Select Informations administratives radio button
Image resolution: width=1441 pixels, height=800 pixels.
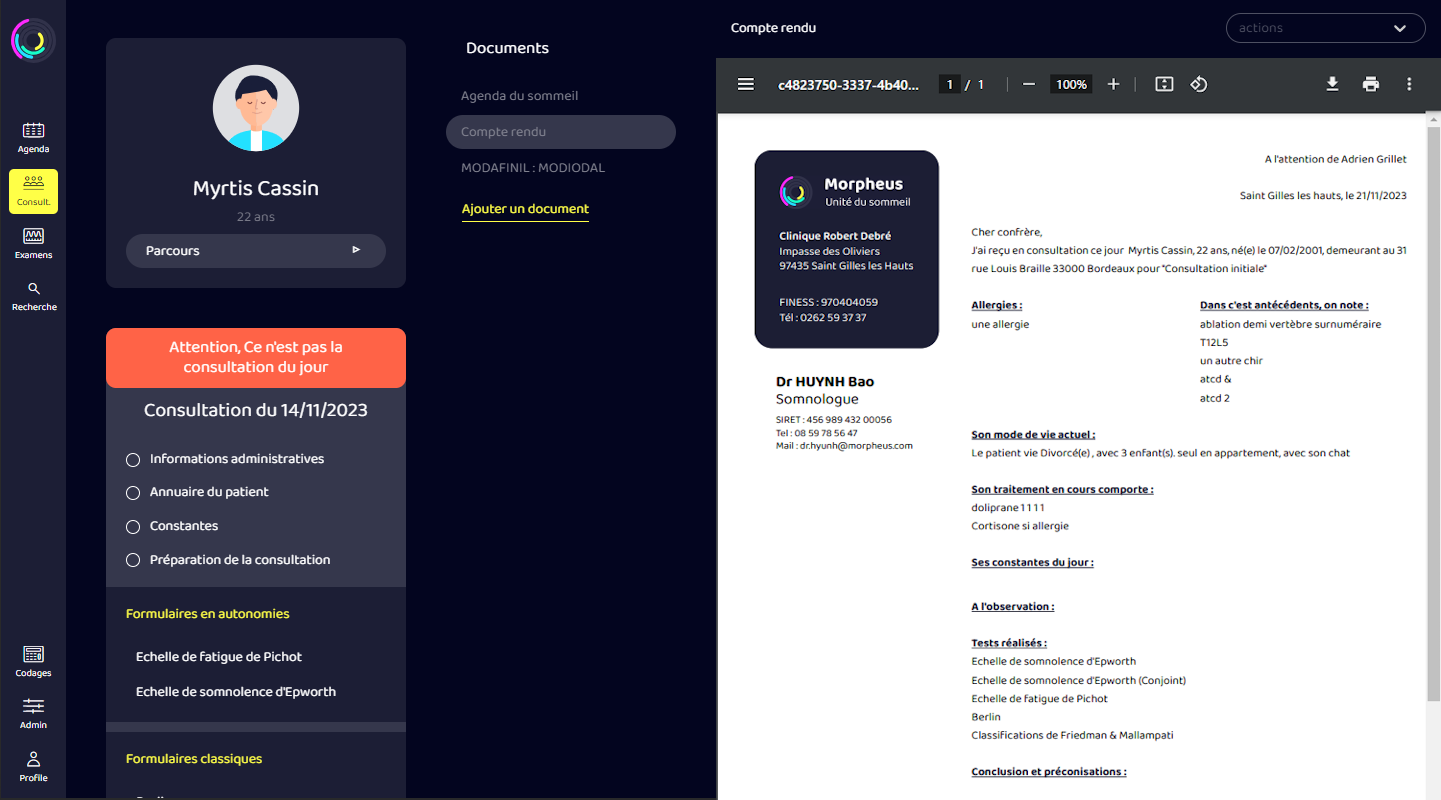coord(133,460)
